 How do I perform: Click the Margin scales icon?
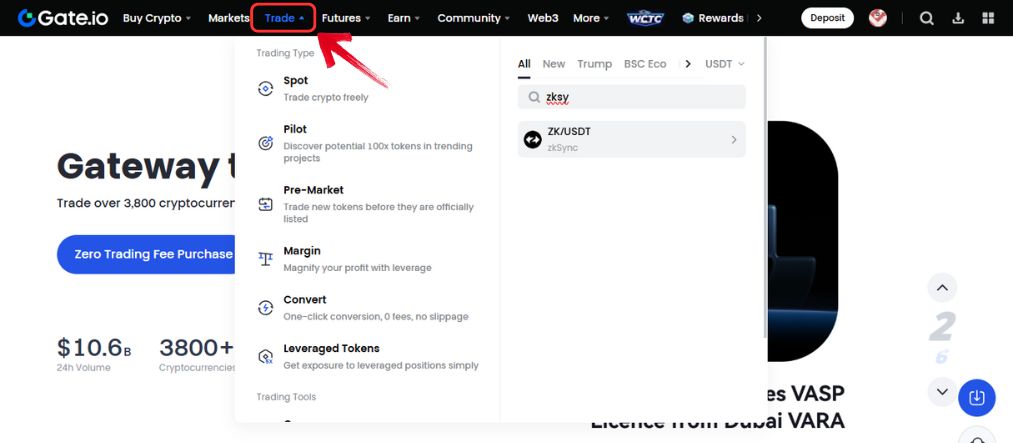point(266,259)
